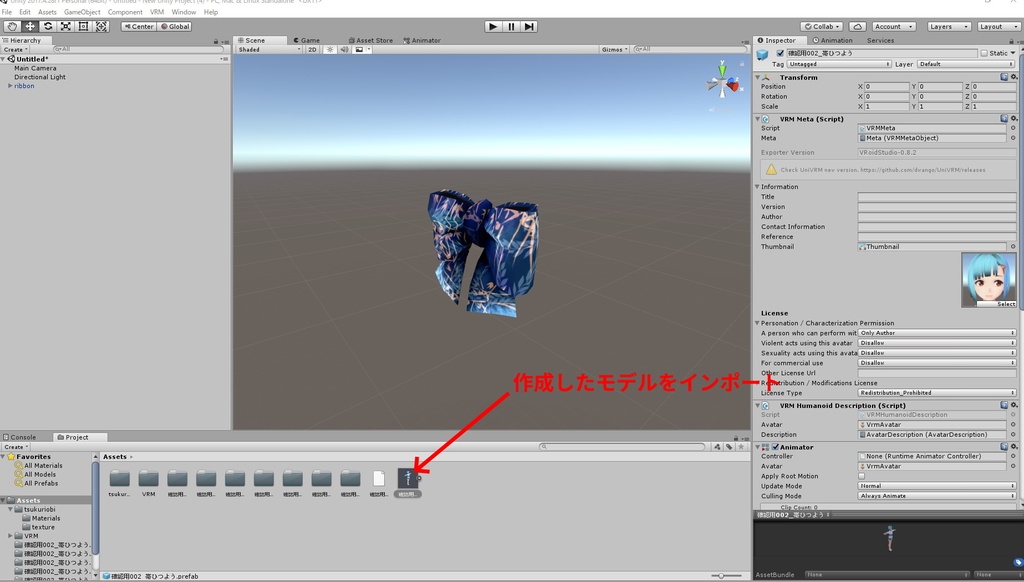
Task: Select the Rotate tool
Action: coord(48,26)
